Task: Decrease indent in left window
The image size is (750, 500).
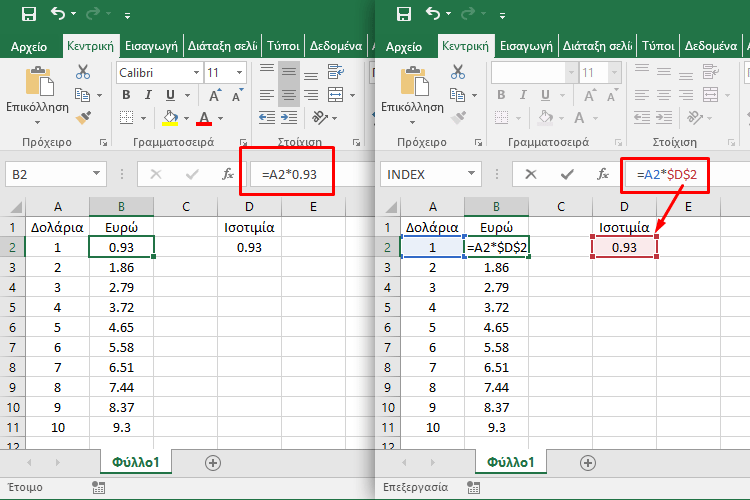Action: click(267, 118)
